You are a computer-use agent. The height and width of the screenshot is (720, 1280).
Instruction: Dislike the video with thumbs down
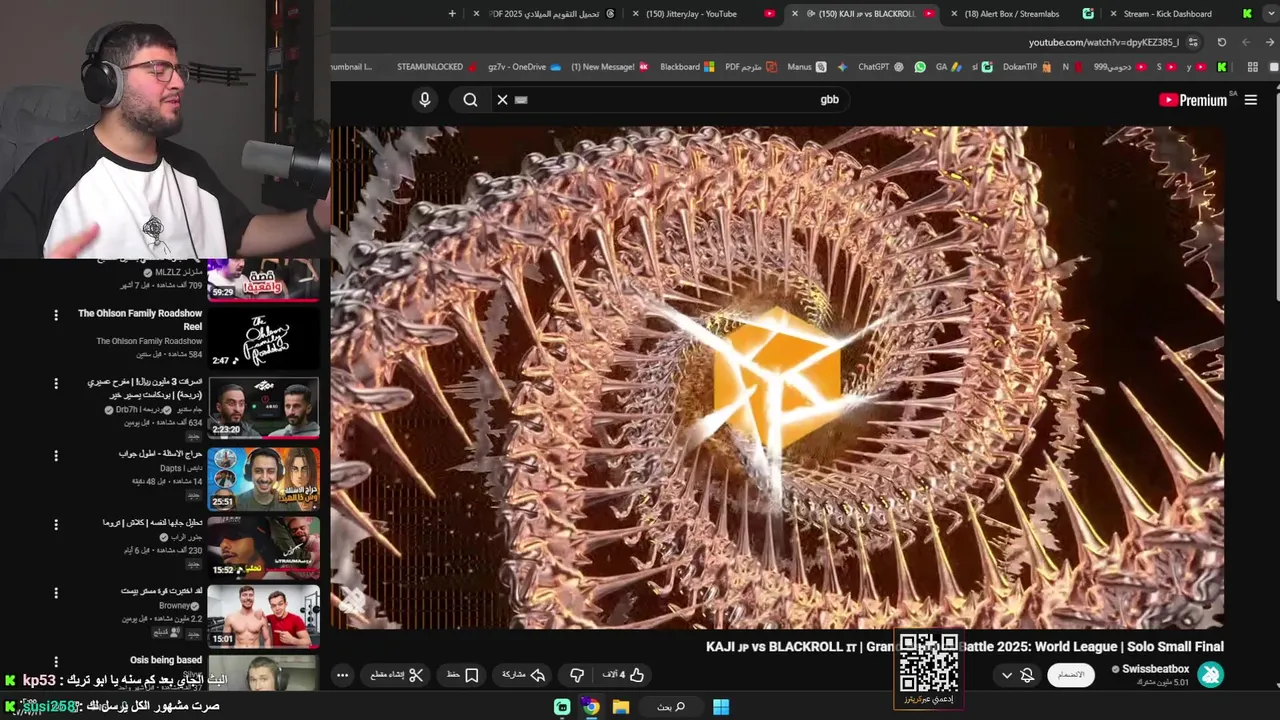(577, 675)
